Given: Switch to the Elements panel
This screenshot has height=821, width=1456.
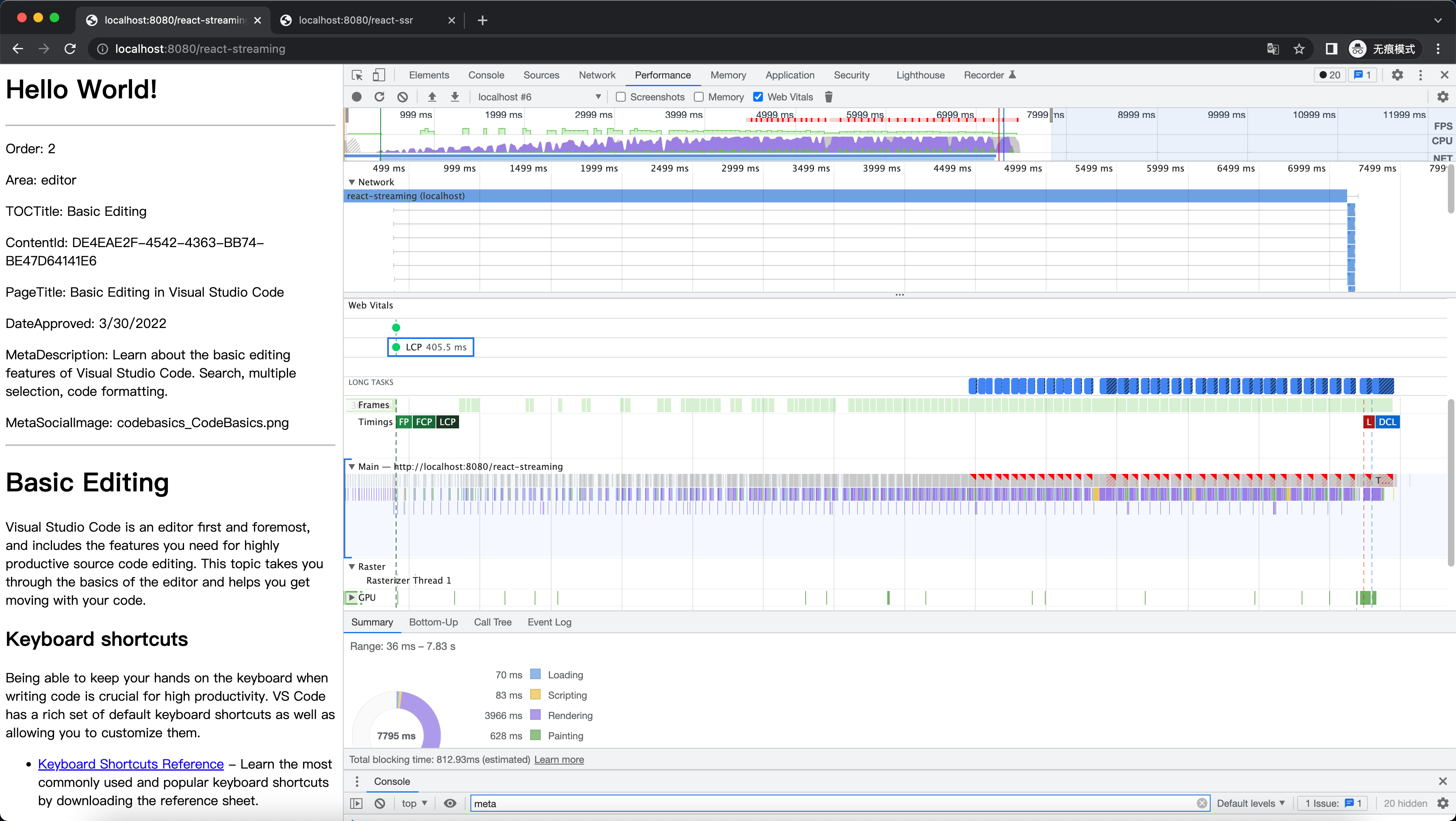Looking at the screenshot, I should pos(429,75).
